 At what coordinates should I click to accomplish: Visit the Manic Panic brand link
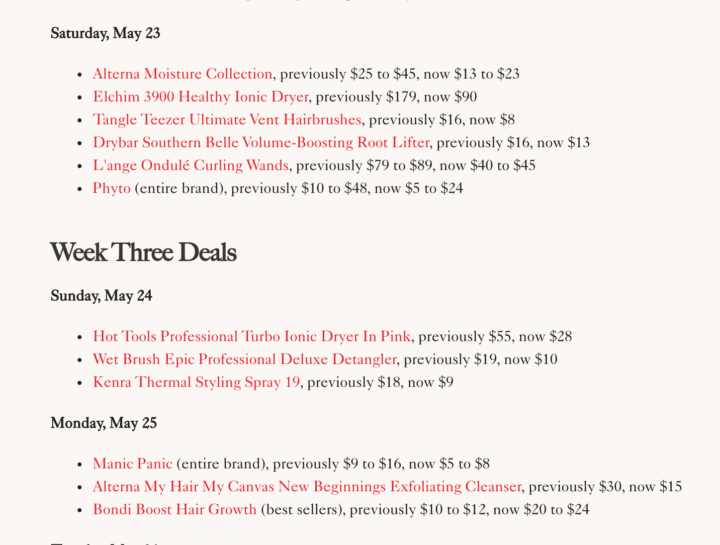[132, 464]
